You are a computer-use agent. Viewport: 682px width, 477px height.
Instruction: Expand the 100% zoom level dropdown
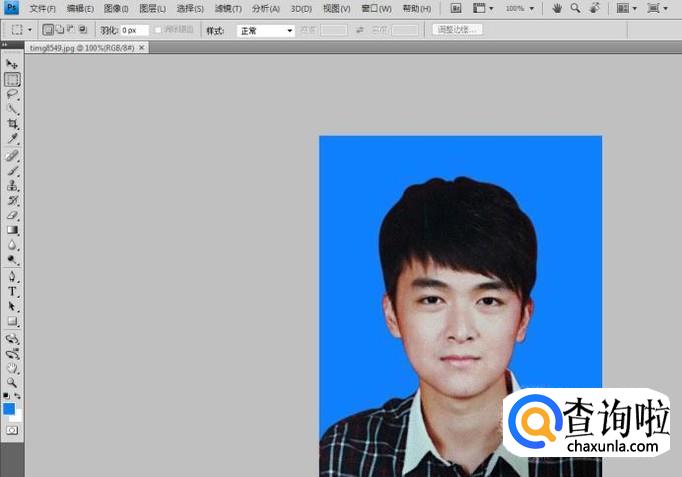(519, 8)
